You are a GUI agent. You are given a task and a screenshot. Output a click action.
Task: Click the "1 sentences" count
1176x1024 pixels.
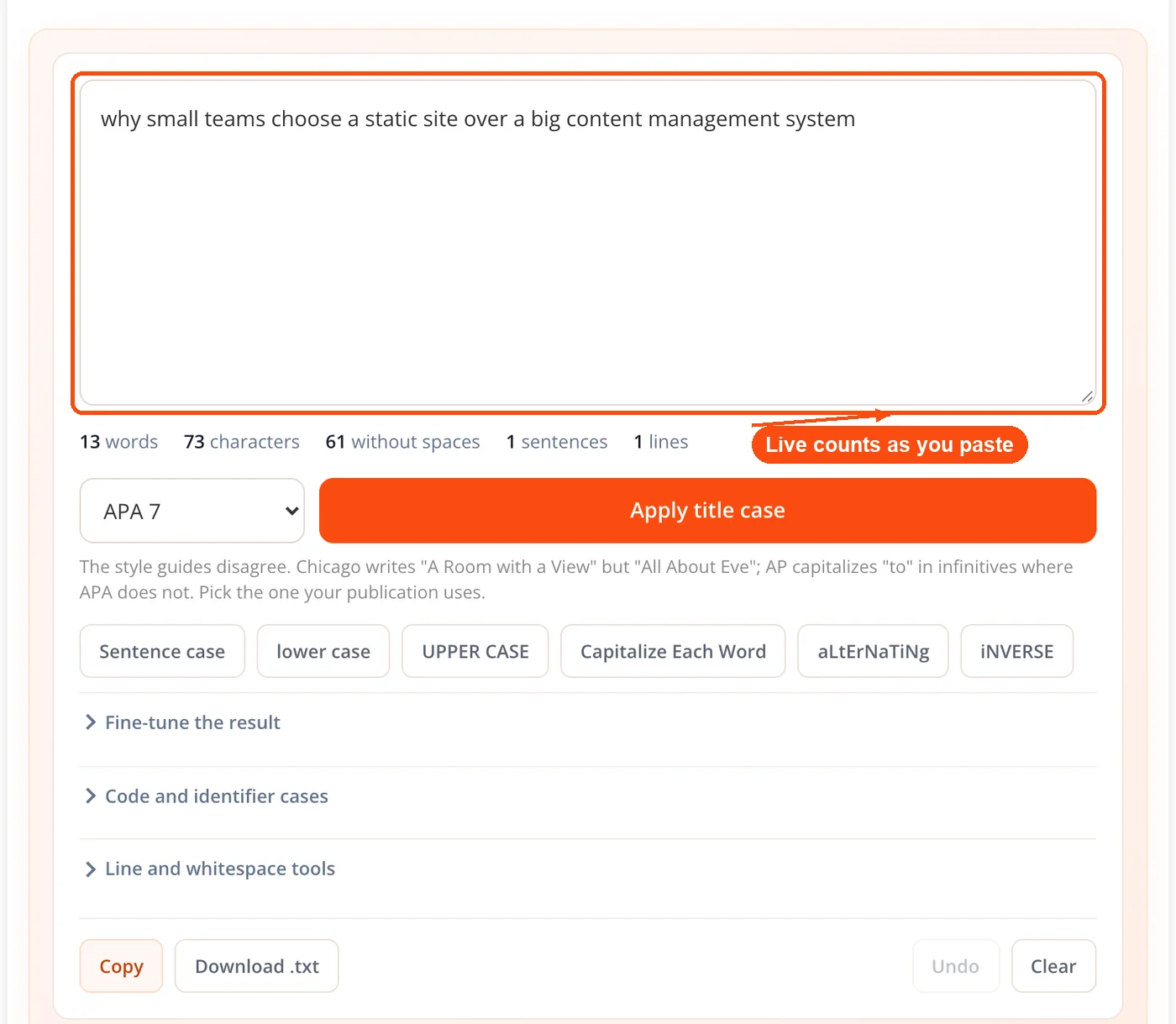[x=557, y=442]
